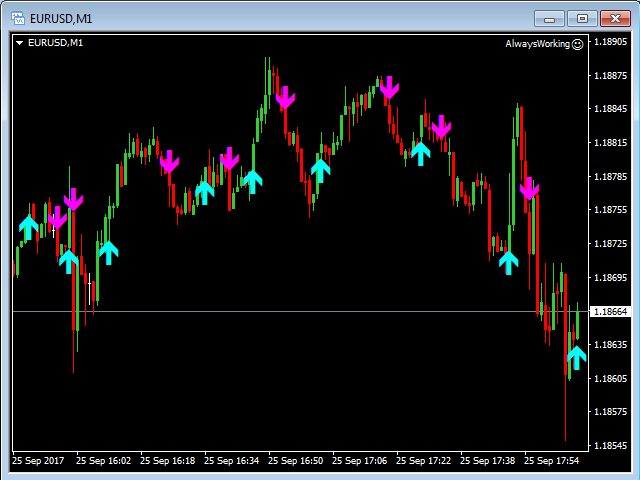Select the cyan buy arrow near 16:02 at 1.18725
The height and width of the screenshot is (480, 640).
109,253
